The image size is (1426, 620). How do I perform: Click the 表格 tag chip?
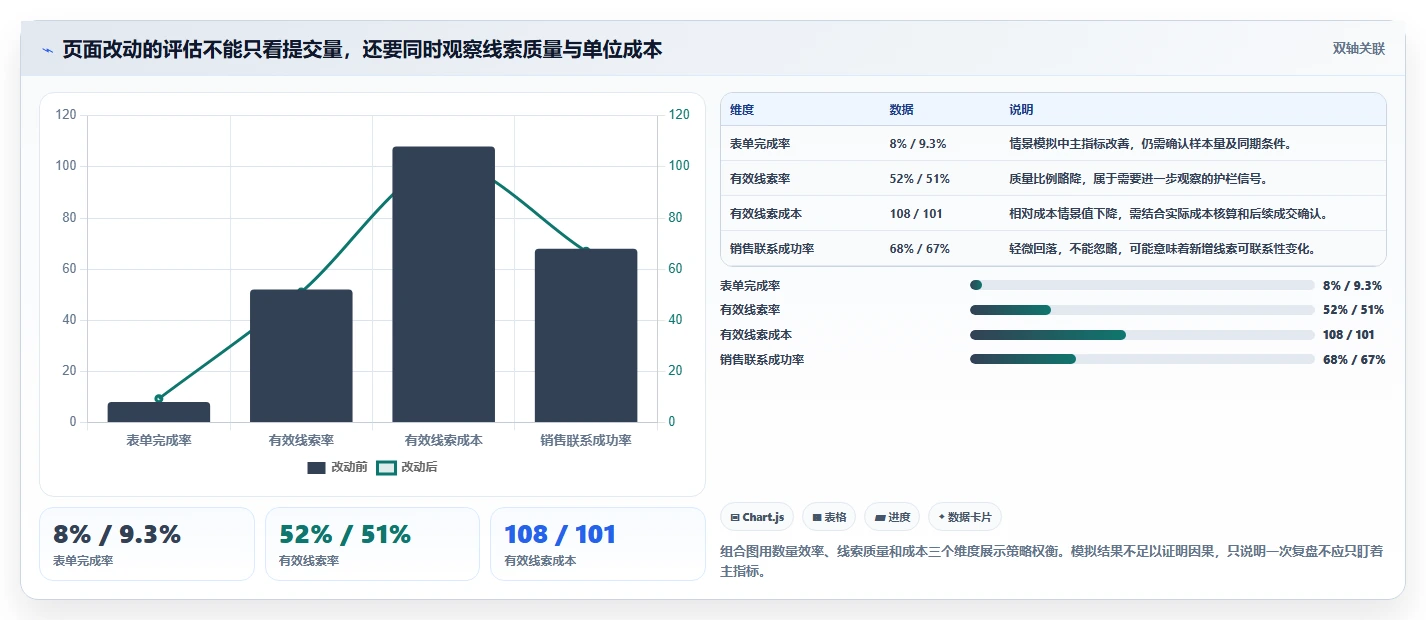pyautogui.click(x=829, y=517)
